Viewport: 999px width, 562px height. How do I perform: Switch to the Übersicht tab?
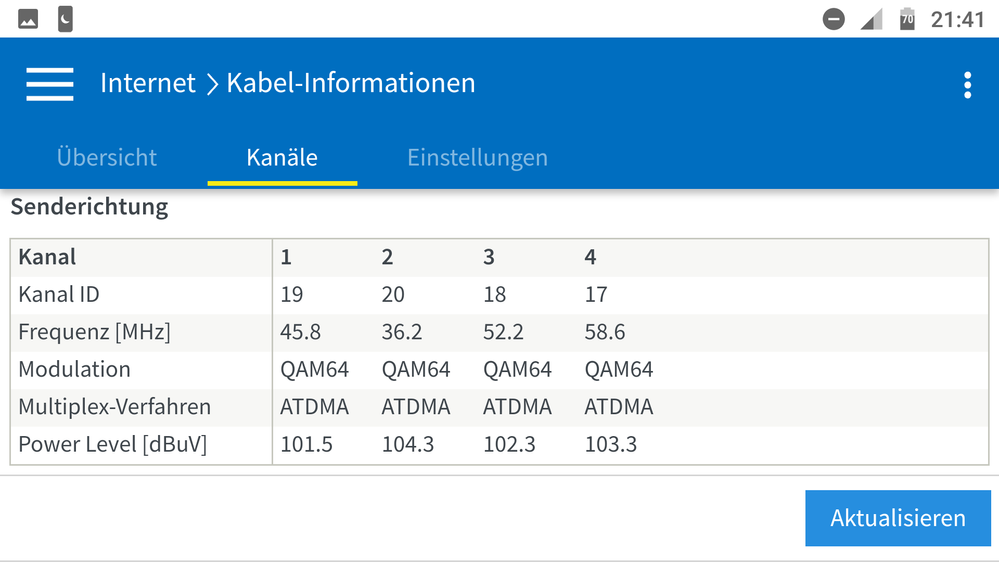[107, 157]
